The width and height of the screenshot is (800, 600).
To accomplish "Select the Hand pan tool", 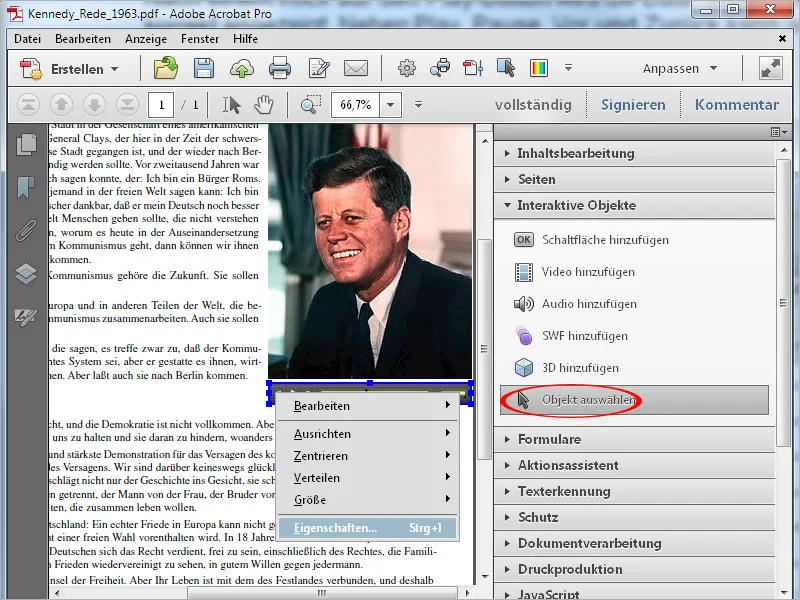I will coord(264,105).
